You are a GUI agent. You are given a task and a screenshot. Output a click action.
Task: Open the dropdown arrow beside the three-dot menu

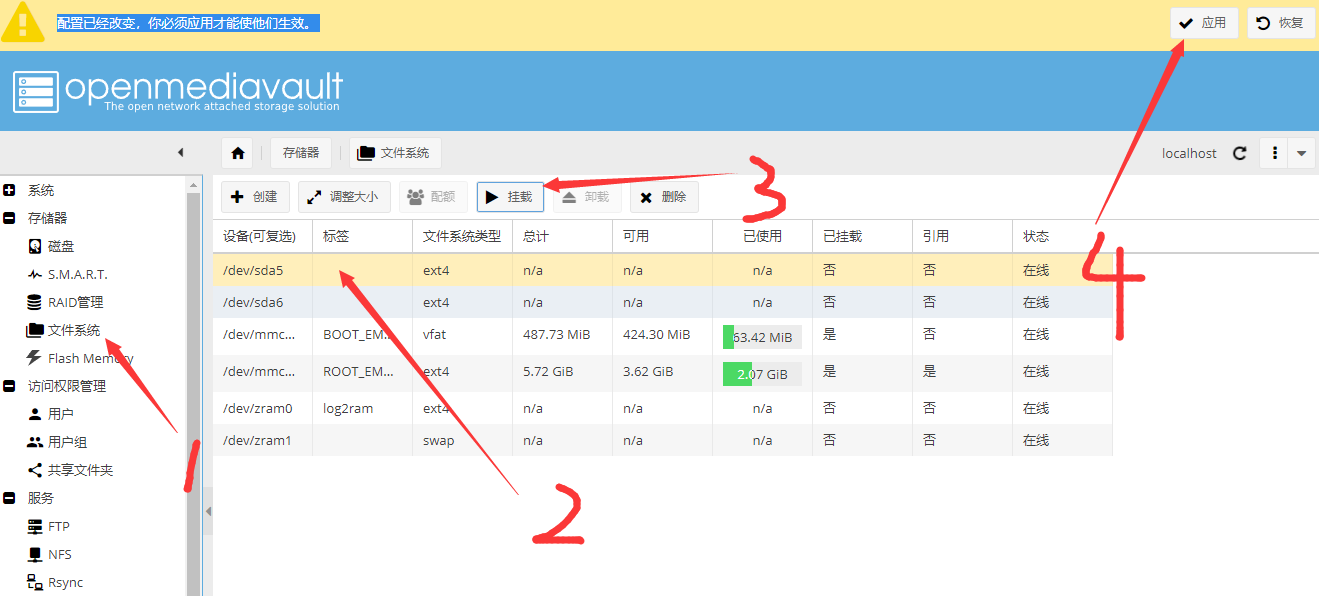(1301, 153)
